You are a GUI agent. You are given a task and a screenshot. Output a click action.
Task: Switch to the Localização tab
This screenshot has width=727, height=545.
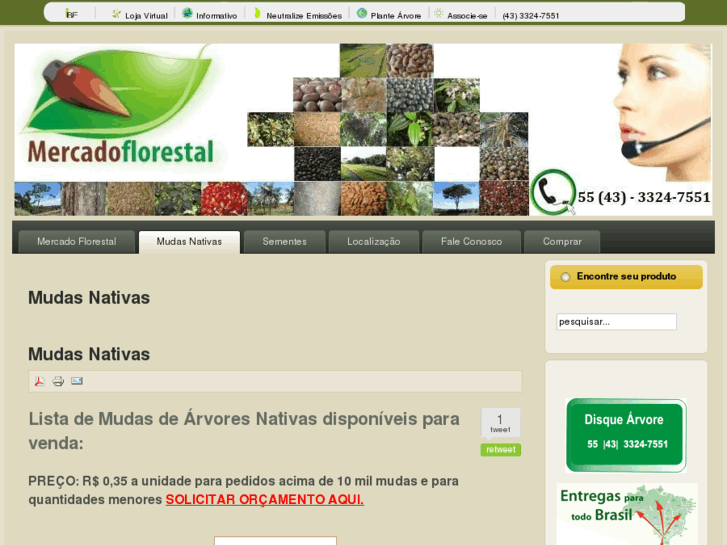click(374, 242)
